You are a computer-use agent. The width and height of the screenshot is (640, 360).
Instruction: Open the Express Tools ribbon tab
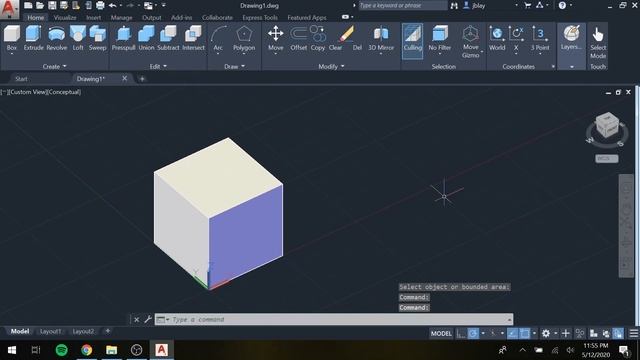click(x=260, y=18)
